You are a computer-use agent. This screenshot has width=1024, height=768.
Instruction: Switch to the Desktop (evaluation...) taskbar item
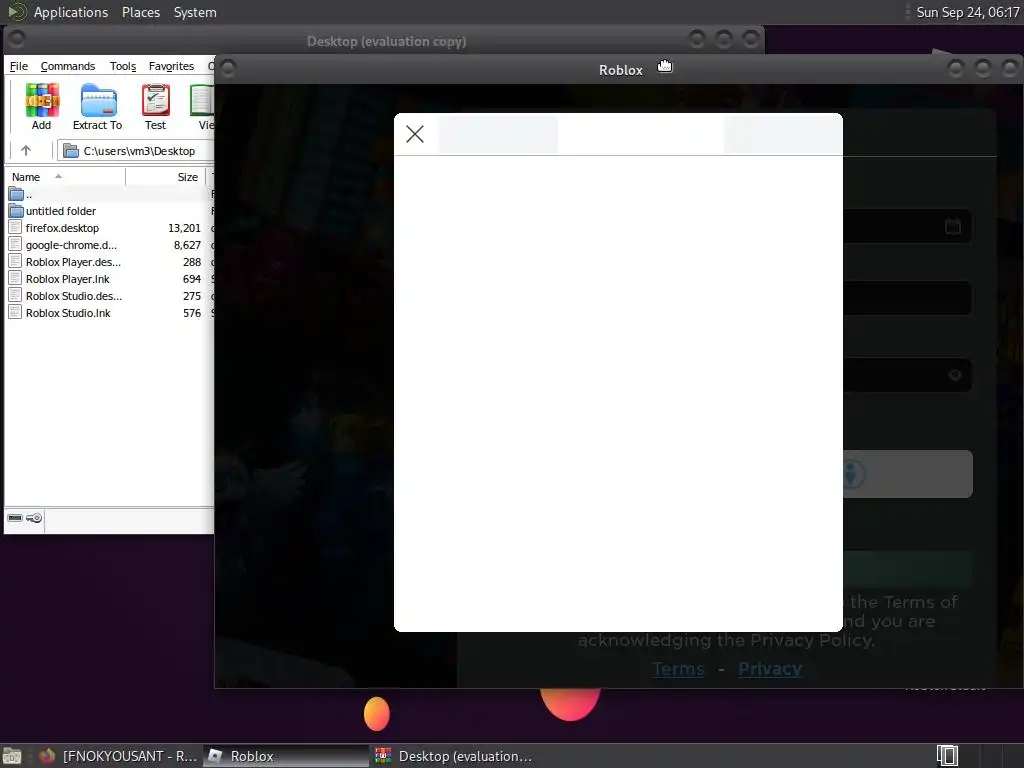[x=455, y=756]
